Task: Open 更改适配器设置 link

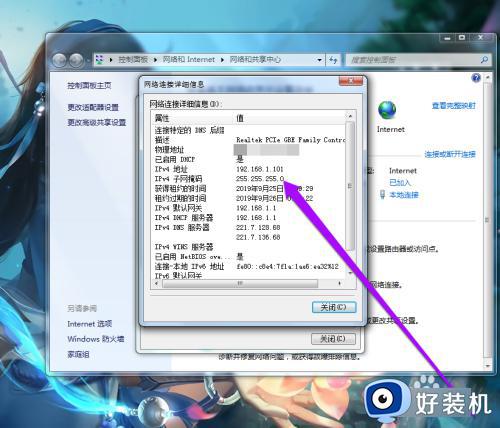Action: coord(93,107)
